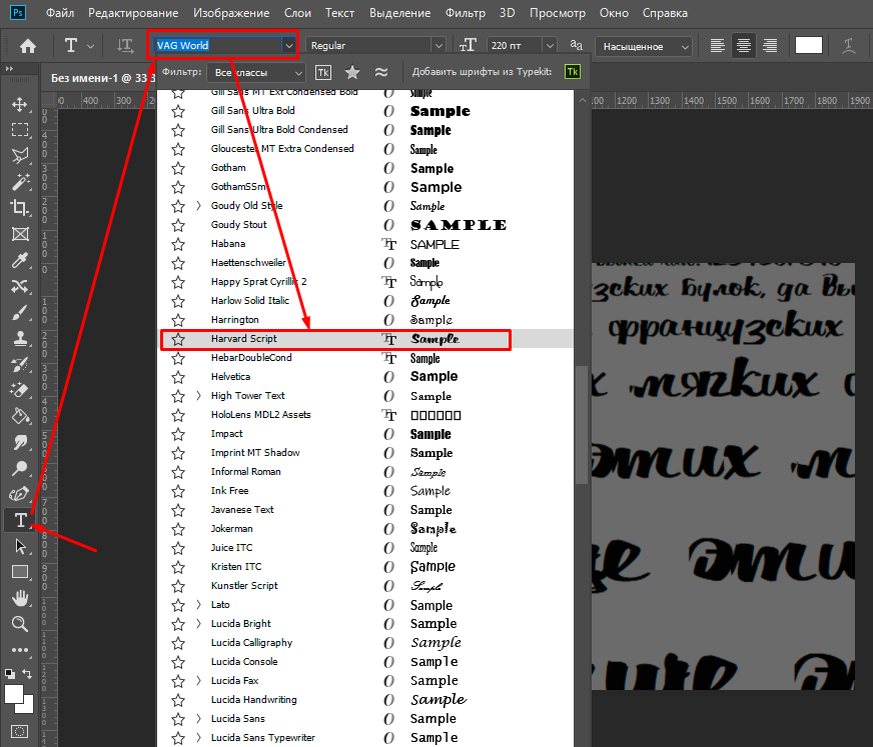Screen dimensions: 873x747
Task: Expand the Lato font family
Action: click(199, 605)
